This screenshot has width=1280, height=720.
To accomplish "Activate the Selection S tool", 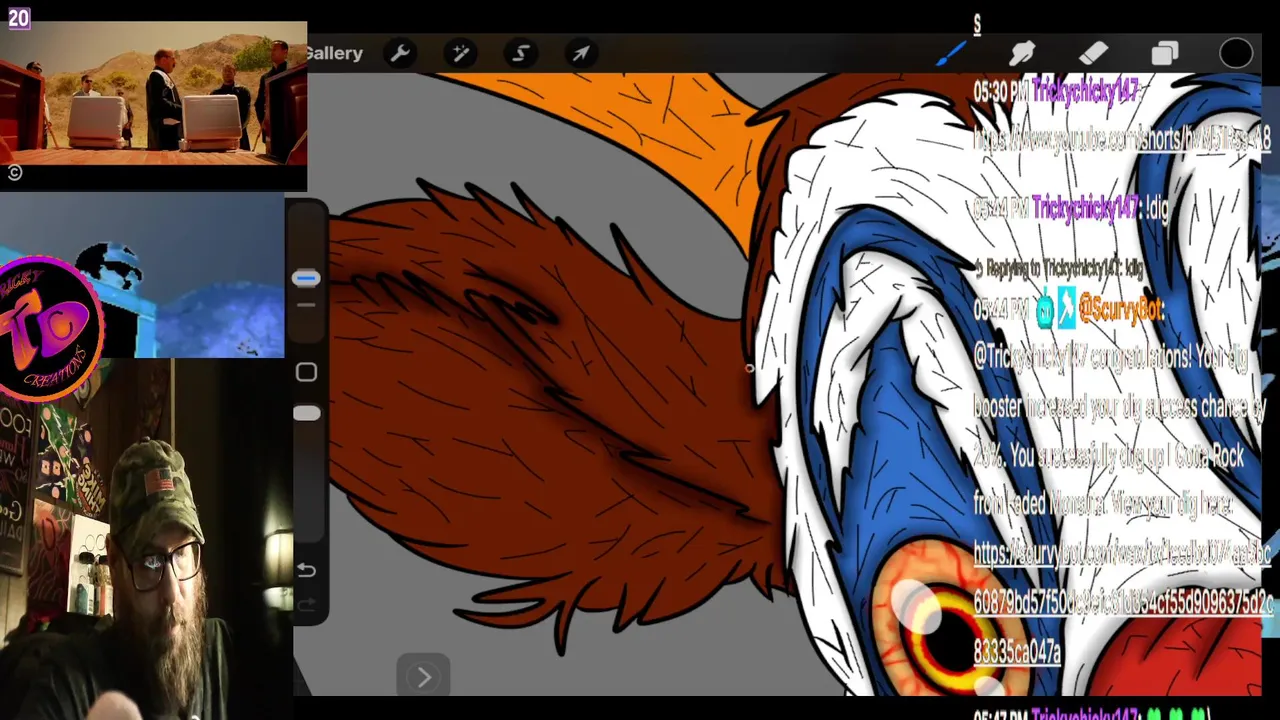I will (520, 53).
